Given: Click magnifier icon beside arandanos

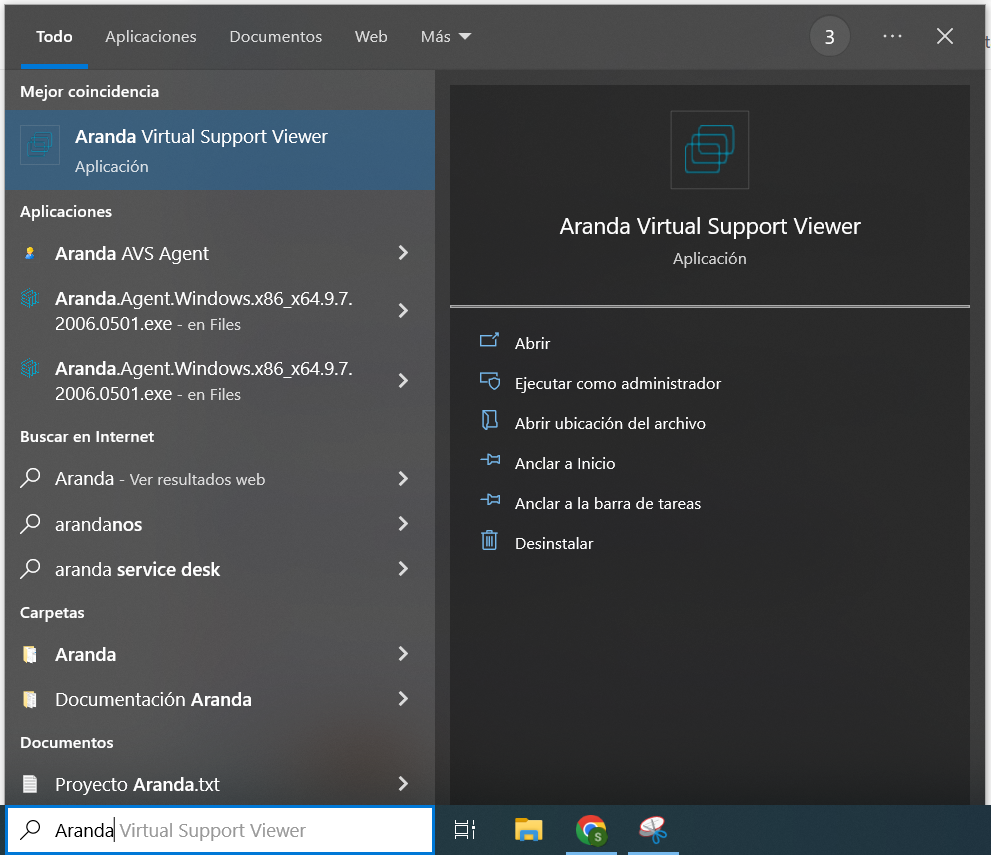Looking at the screenshot, I should click(30, 523).
